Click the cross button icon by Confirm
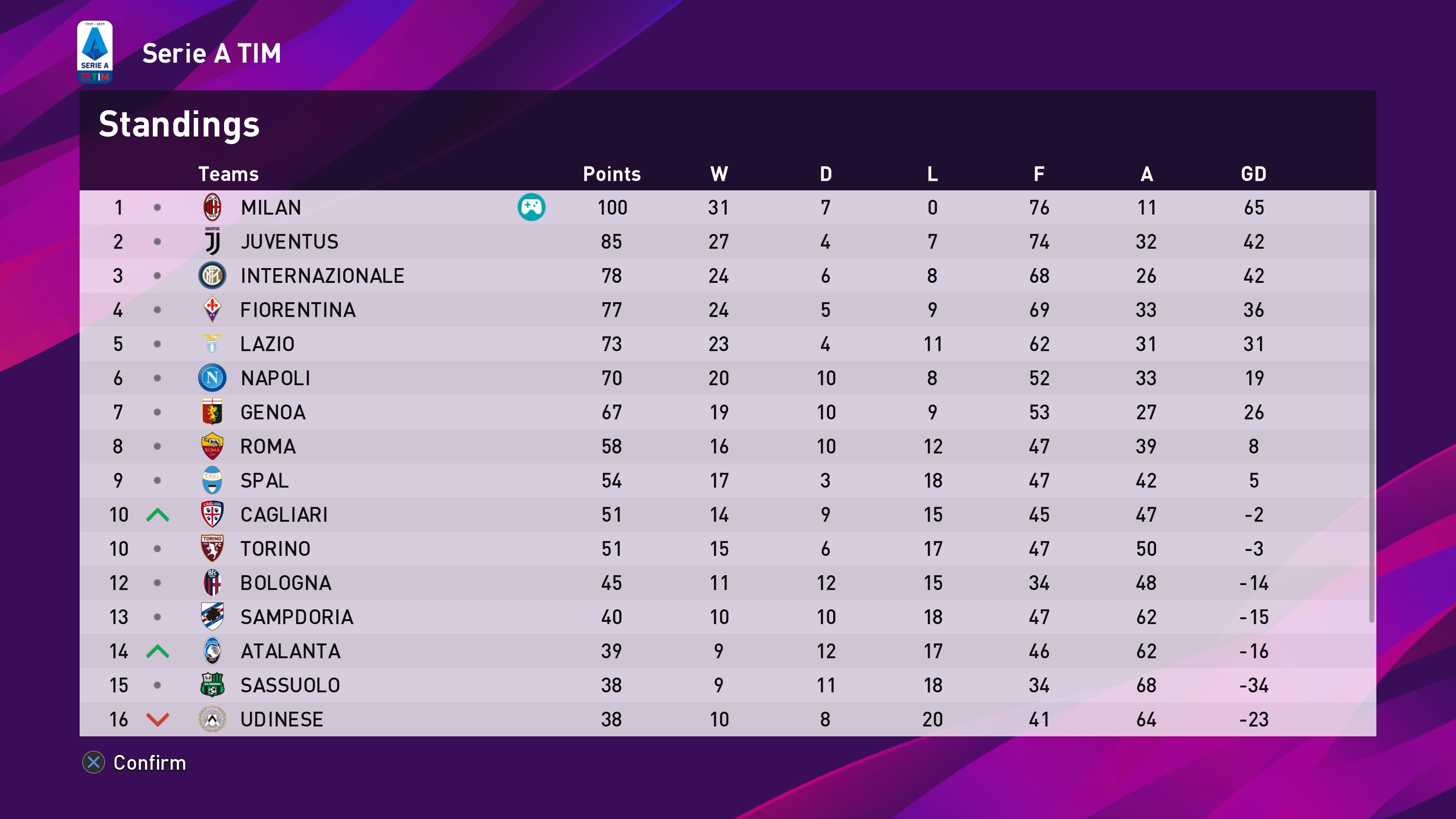 (x=94, y=763)
